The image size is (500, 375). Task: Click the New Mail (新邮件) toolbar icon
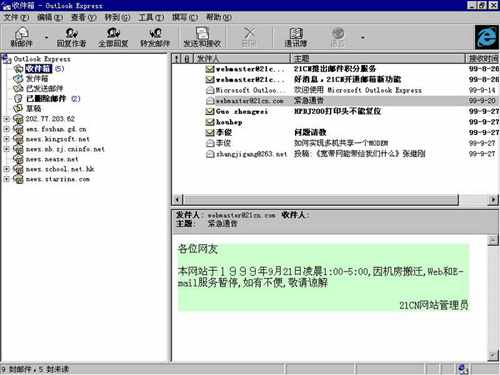tap(21, 36)
